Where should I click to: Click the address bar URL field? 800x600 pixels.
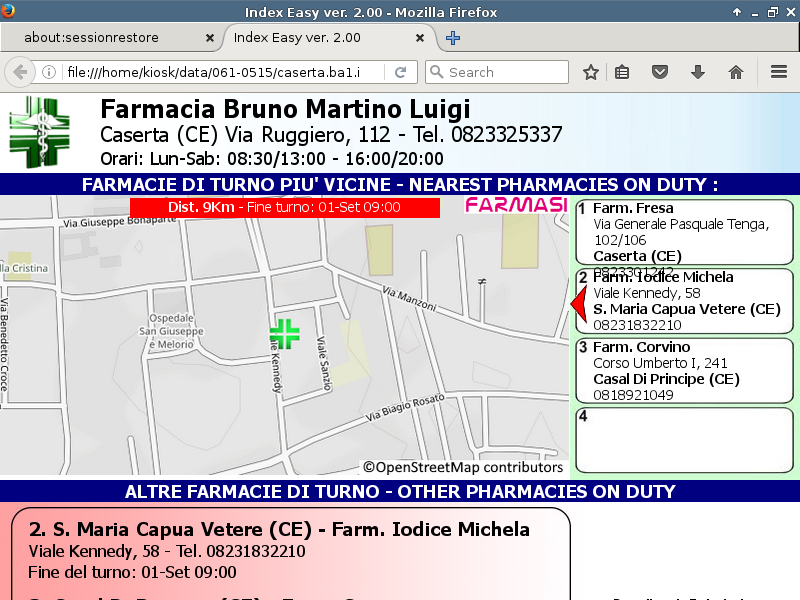[220, 72]
